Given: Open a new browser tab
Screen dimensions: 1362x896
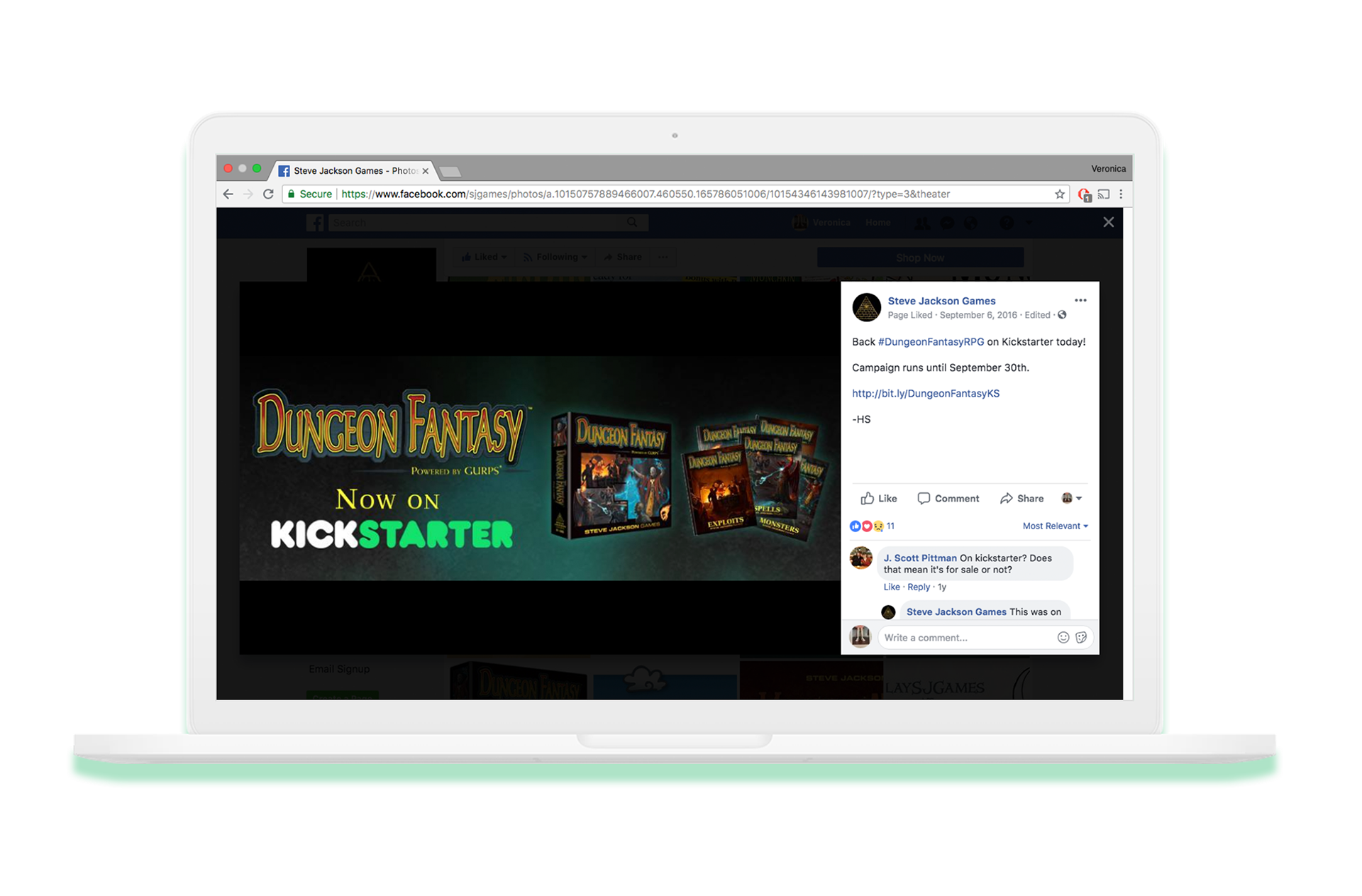Looking at the screenshot, I should 450,172.
